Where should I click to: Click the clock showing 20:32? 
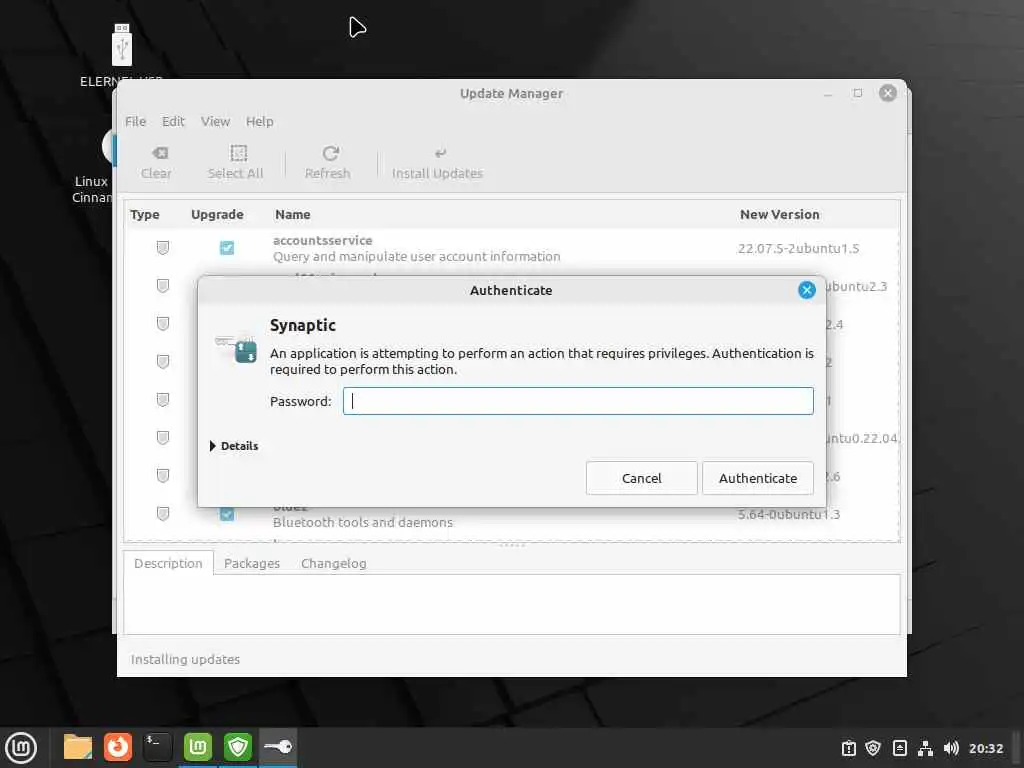[985, 748]
